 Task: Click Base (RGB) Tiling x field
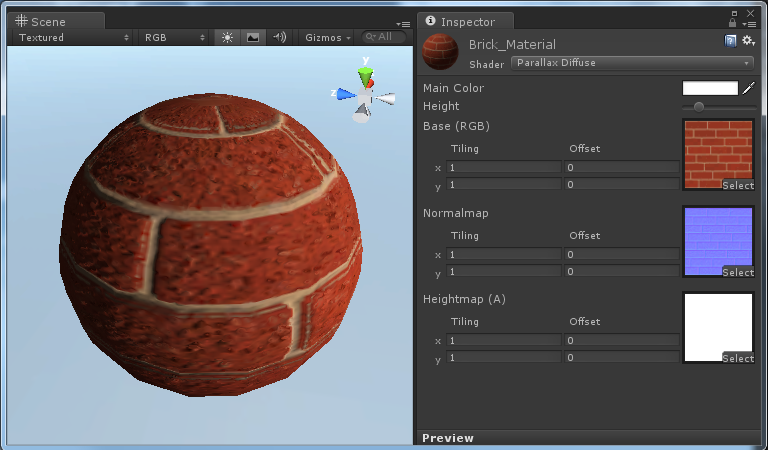coord(504,167)
